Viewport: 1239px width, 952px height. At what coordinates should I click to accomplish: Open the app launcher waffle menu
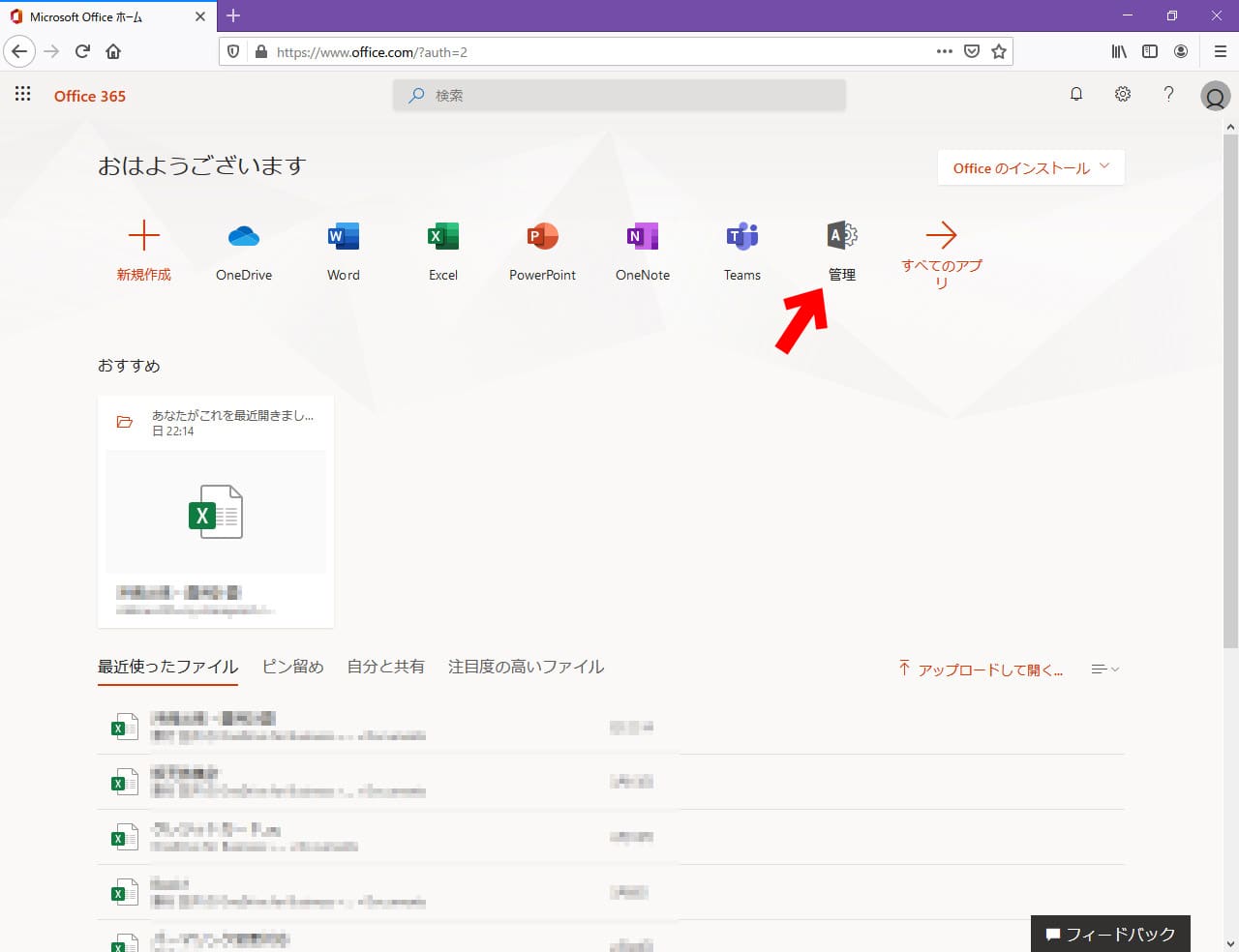click(x=23, y=94)
